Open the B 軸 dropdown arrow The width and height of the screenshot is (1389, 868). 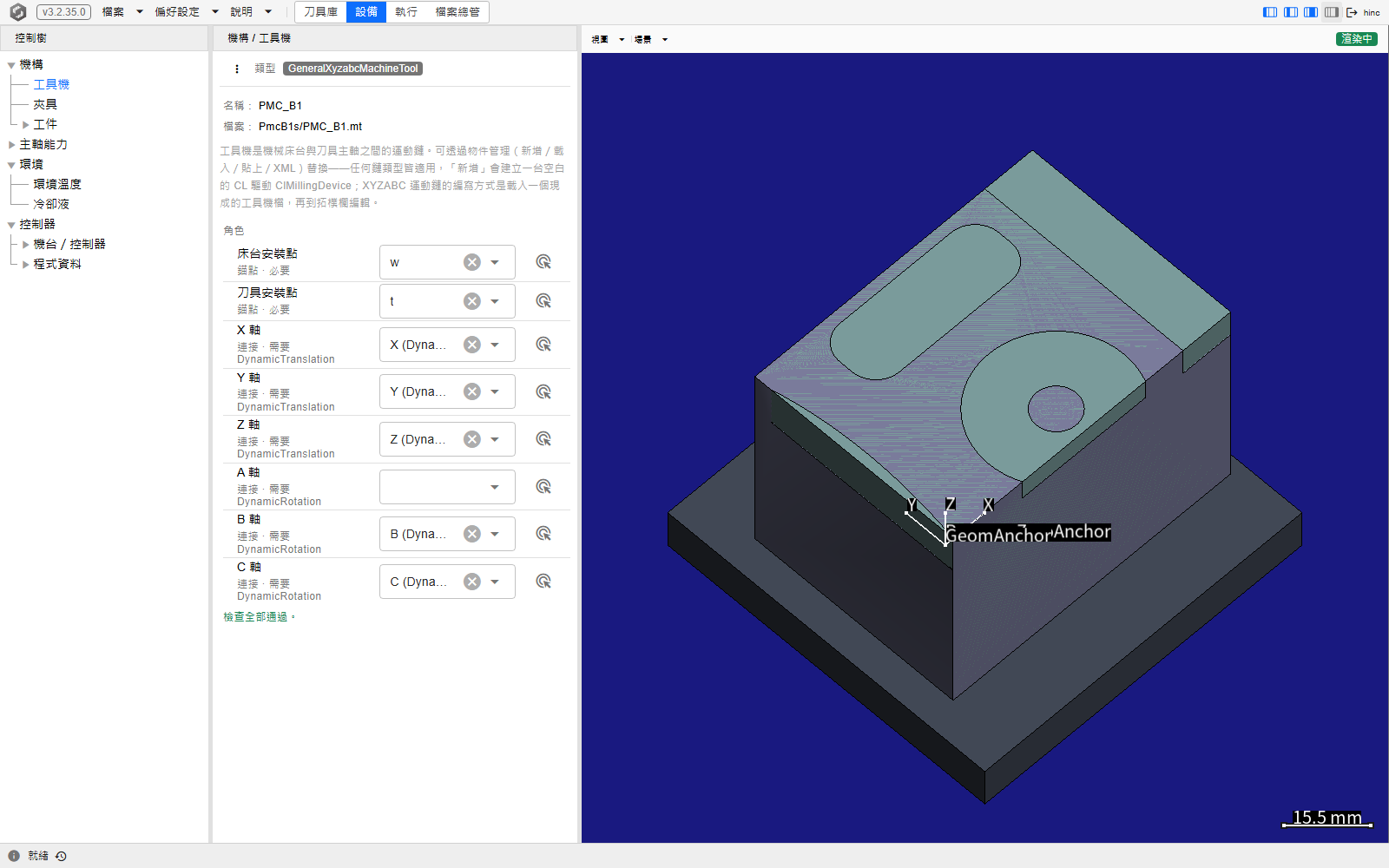point(495,534)
